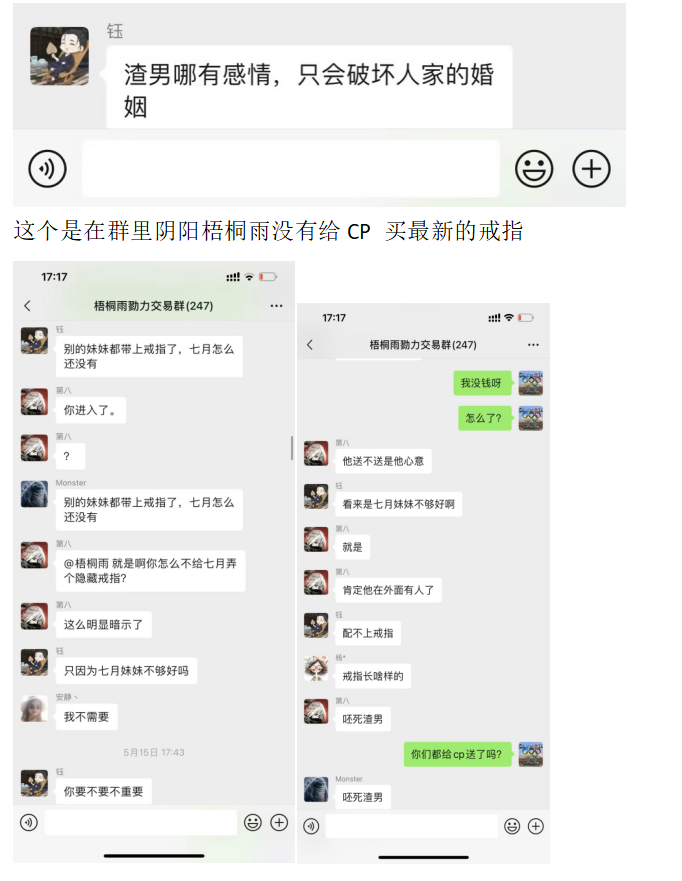Image resolution: width=682 pixels, height=881 pixels.
Task: Open three-dot menu in right chat header
Action: (533, 344)
